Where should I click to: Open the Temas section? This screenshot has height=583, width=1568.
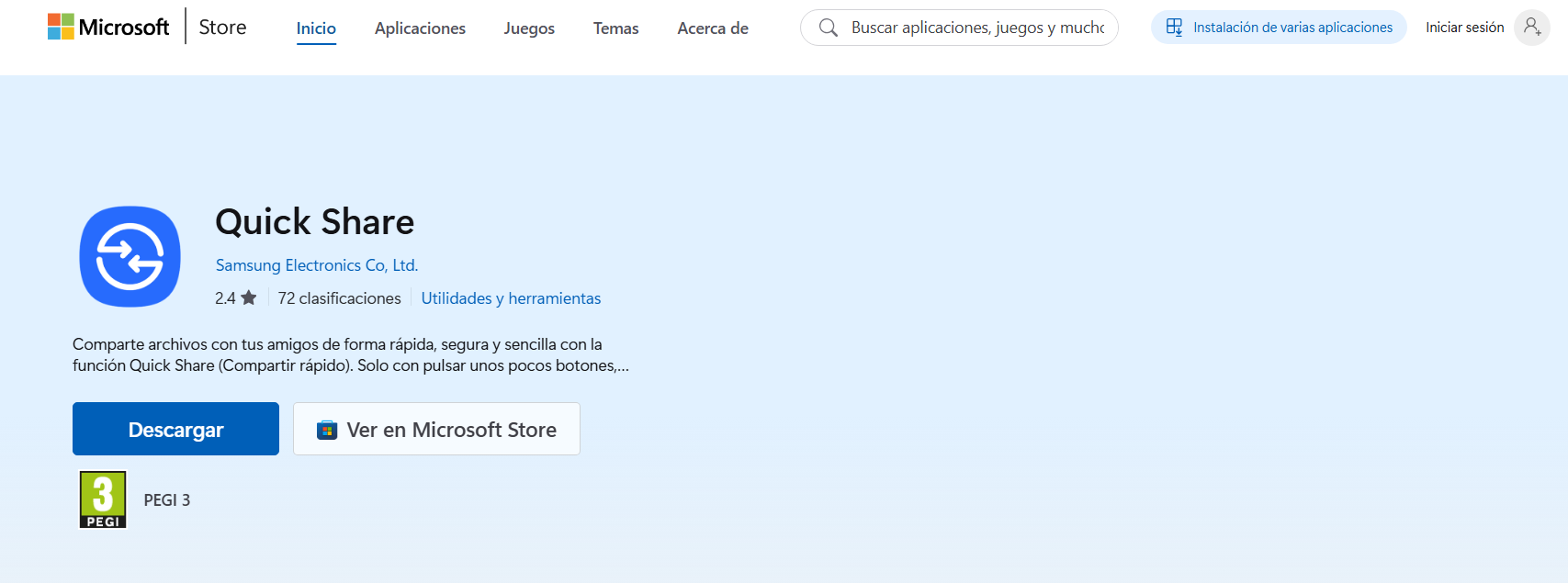[x=615, y=28]
